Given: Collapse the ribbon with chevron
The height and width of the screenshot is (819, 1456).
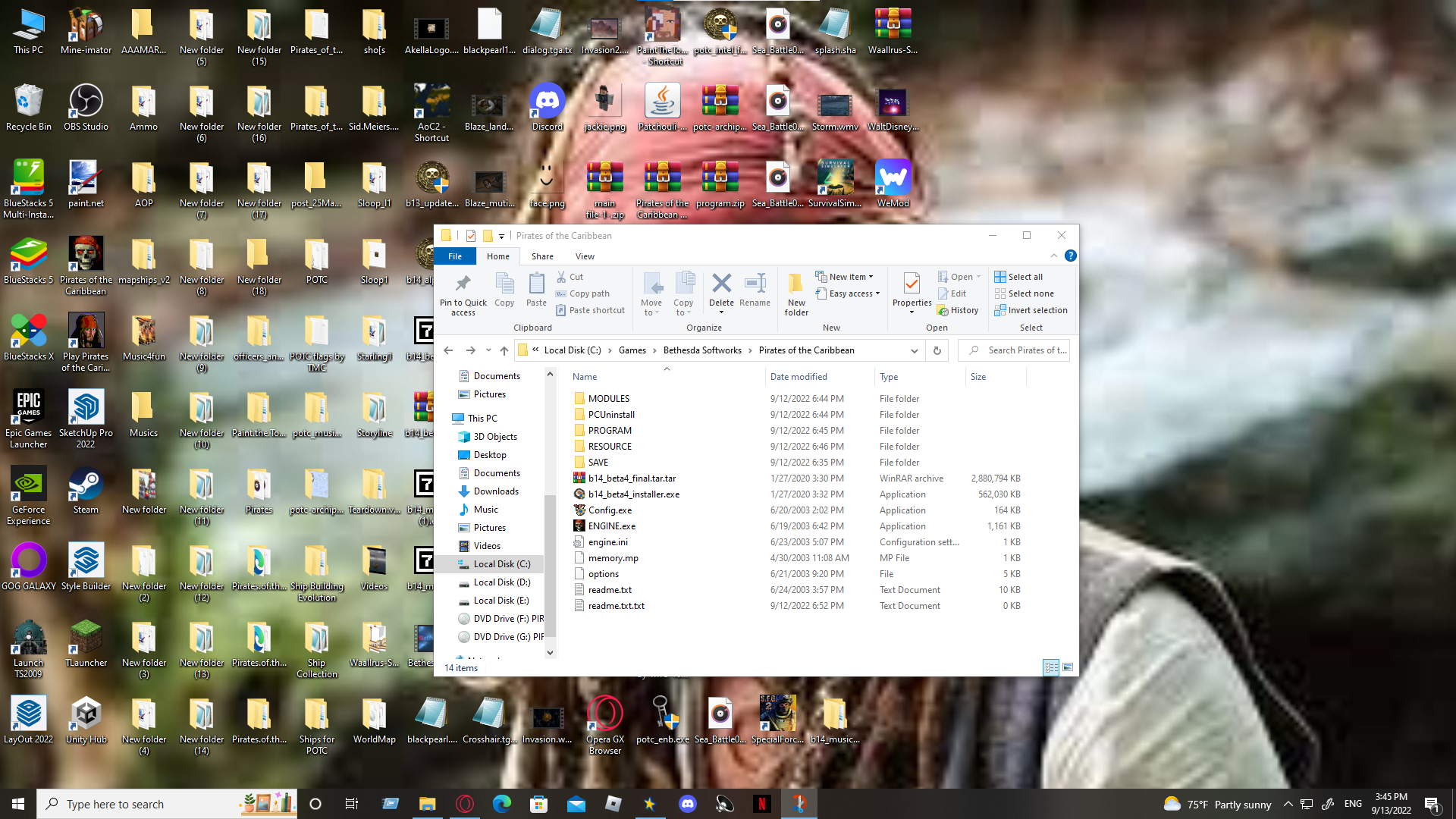Looking at the screenshot, I should [1053, 256].
